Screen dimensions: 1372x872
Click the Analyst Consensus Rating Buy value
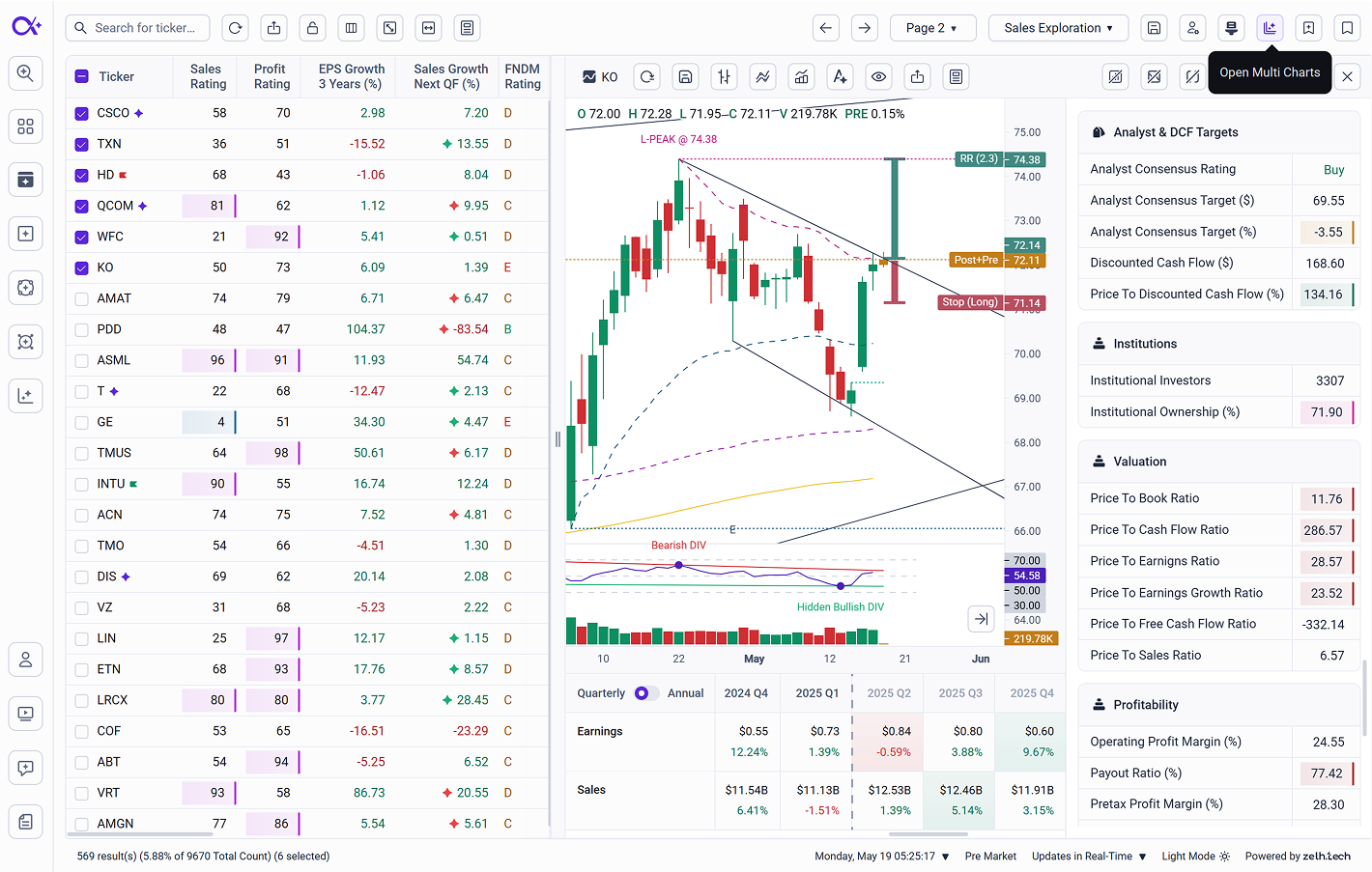1333,169
